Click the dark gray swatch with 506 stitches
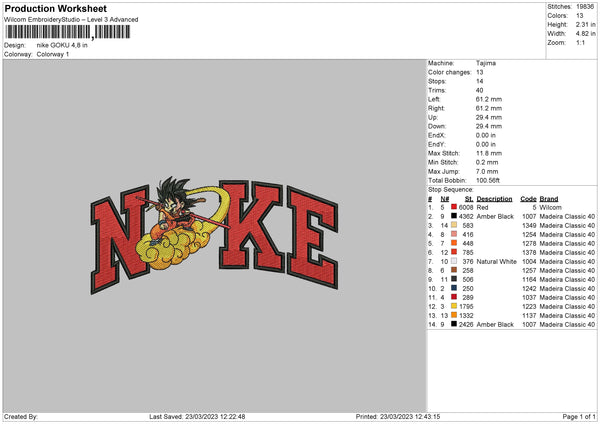Viewport: 600px width, 424px height. tap(454, 279)
